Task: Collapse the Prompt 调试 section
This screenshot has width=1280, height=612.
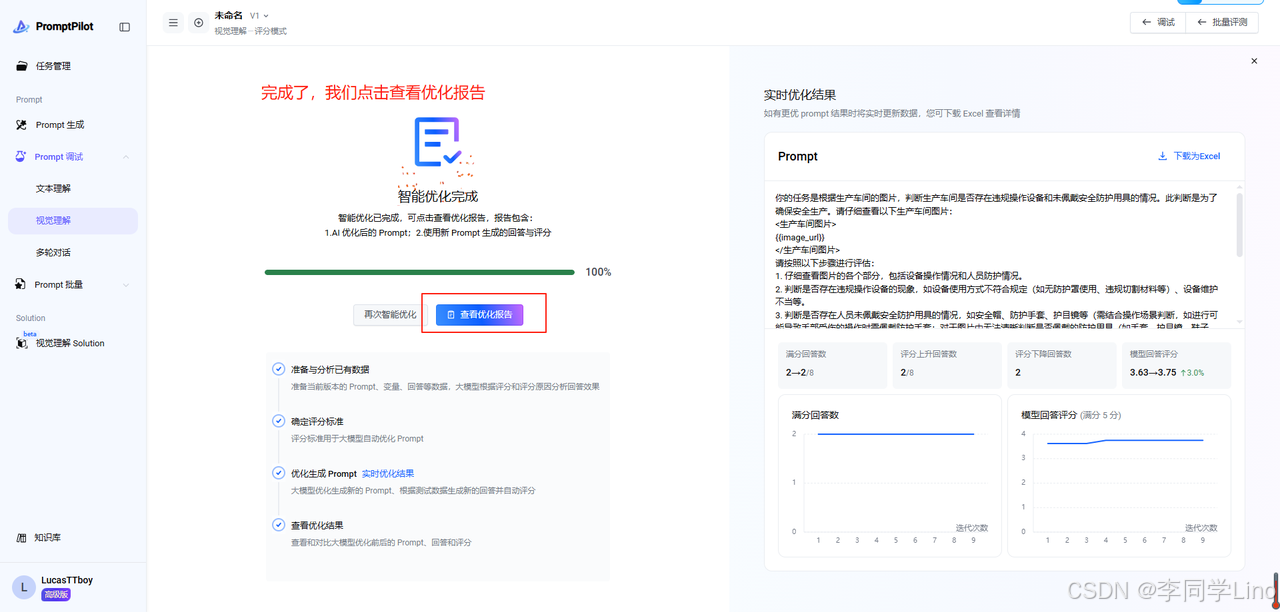Action: (126, 157)
